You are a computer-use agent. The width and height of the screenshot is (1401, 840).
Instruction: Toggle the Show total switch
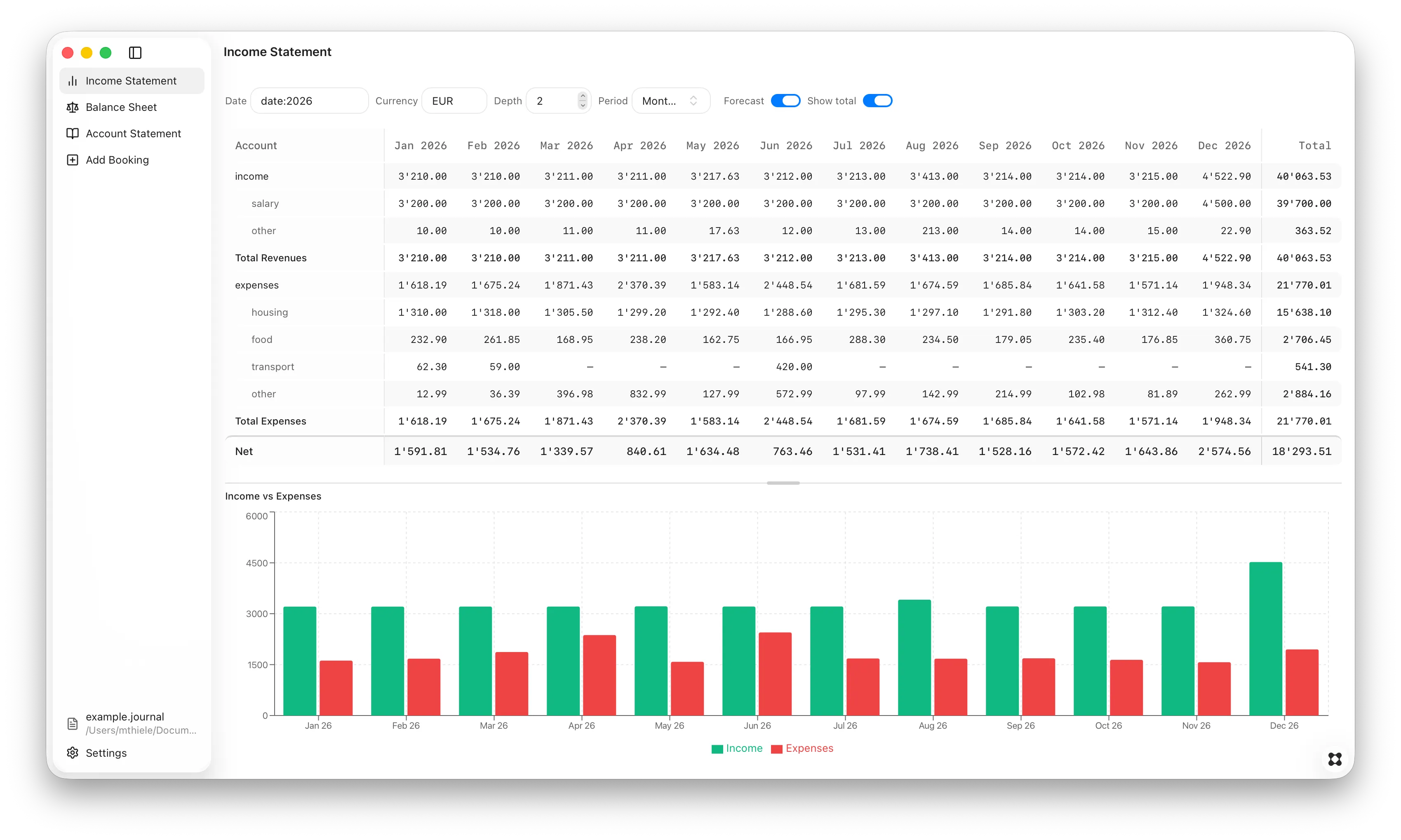(x=877, y=101)
